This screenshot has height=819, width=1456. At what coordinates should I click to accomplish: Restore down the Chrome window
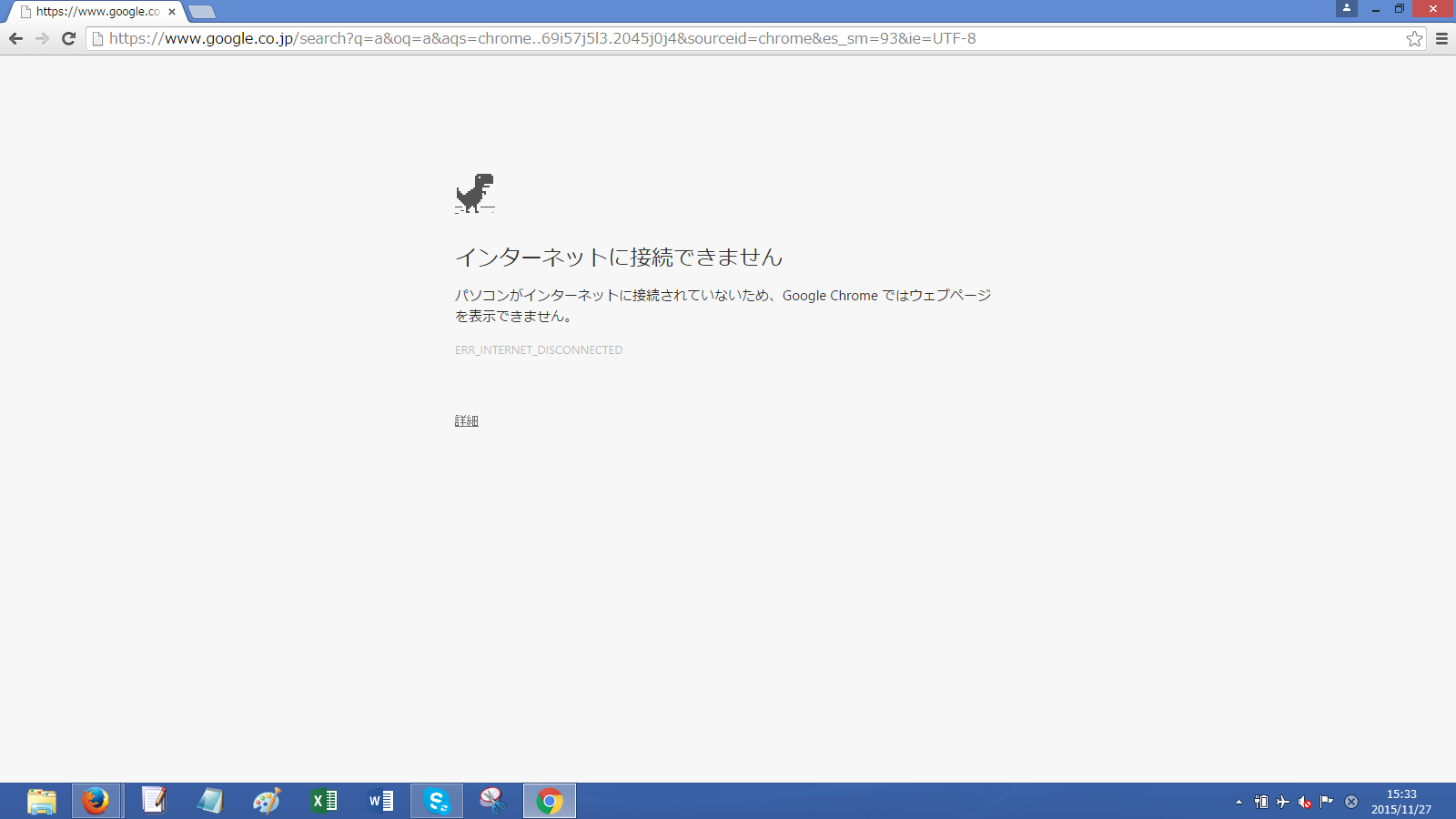tap(1400, 9)
